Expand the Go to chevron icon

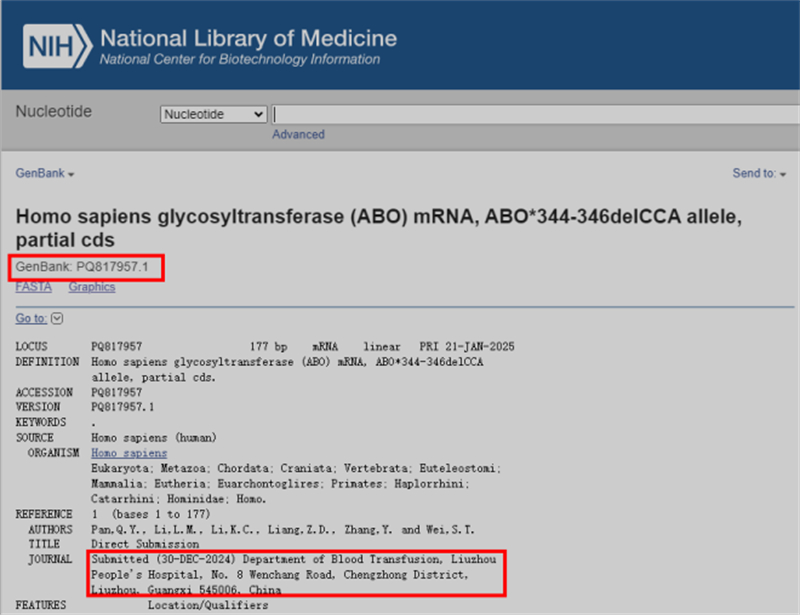tap(56, 318)
